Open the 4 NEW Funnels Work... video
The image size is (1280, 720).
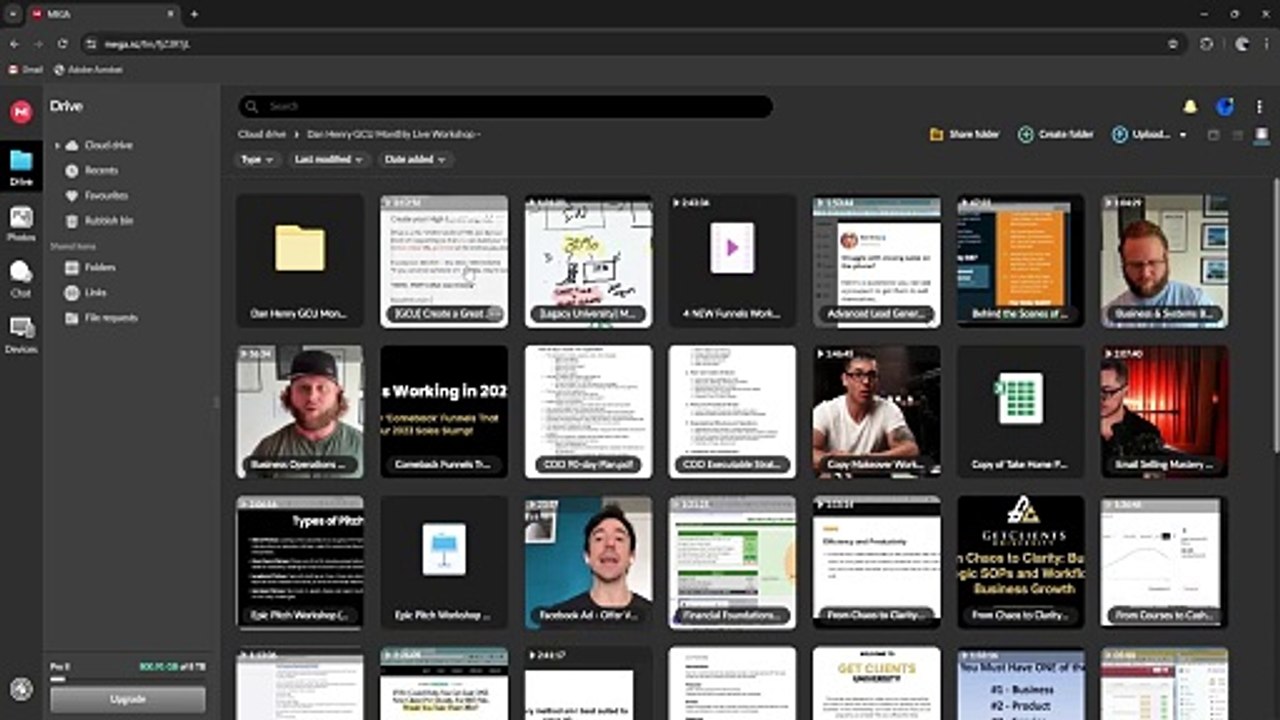pyautogui.click(x=732, y=260)
